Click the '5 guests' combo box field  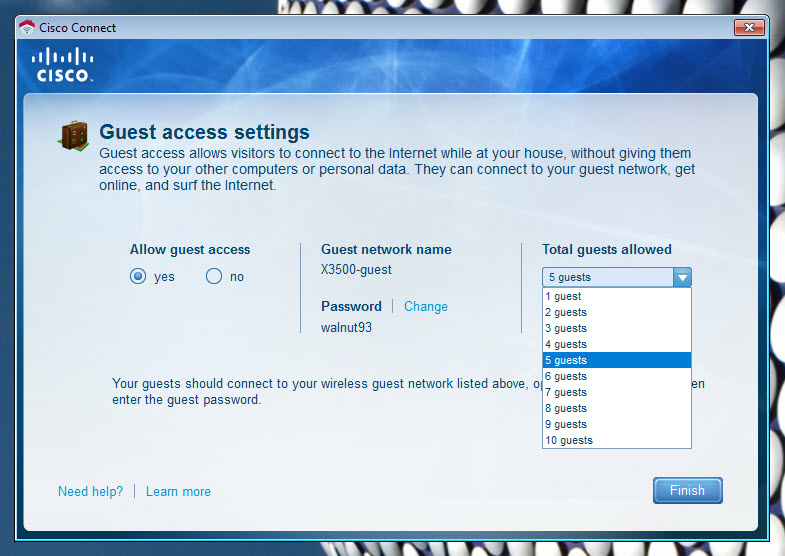pos(617,277)
